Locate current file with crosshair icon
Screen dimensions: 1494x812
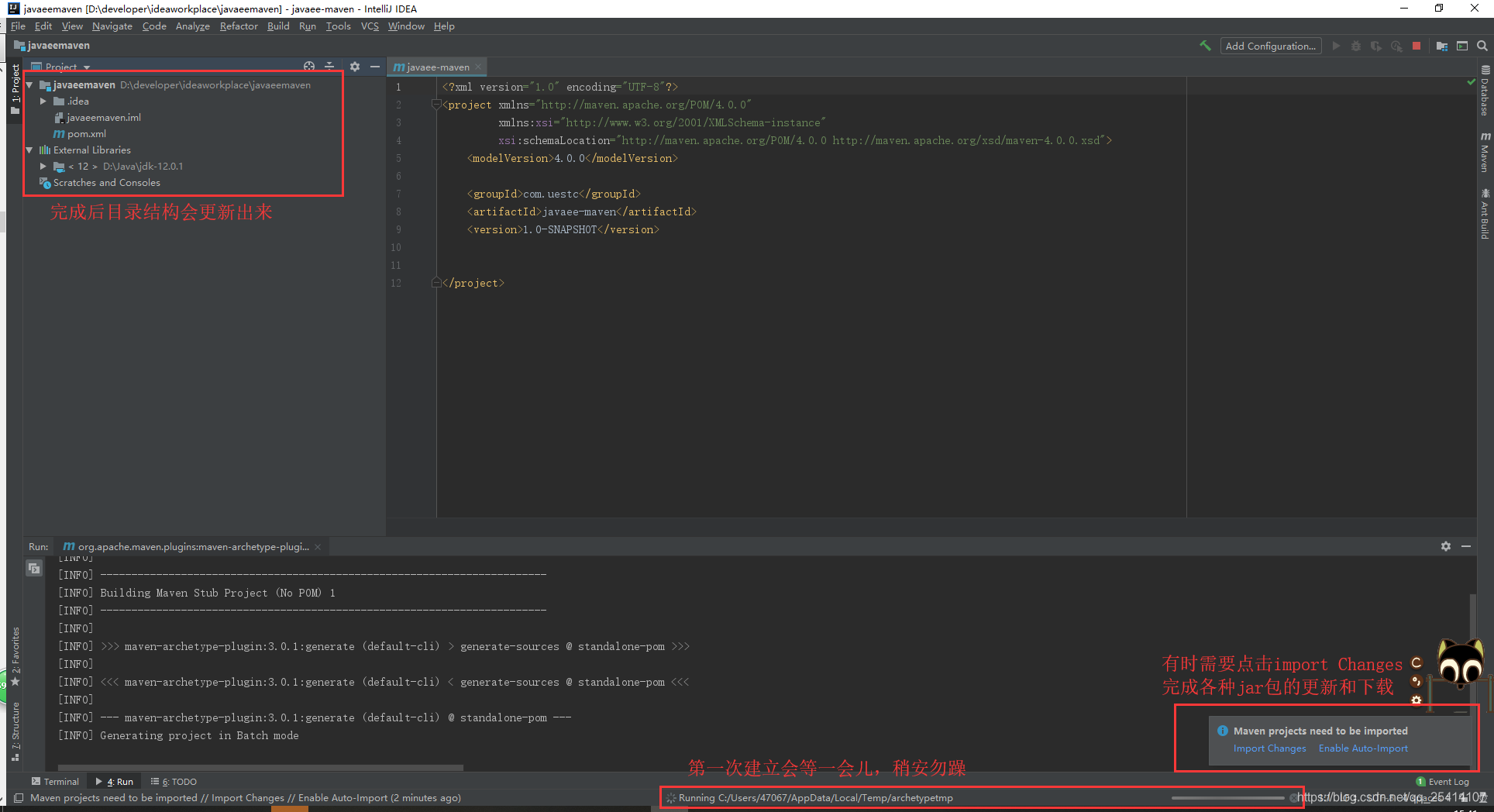coord(309,67)
